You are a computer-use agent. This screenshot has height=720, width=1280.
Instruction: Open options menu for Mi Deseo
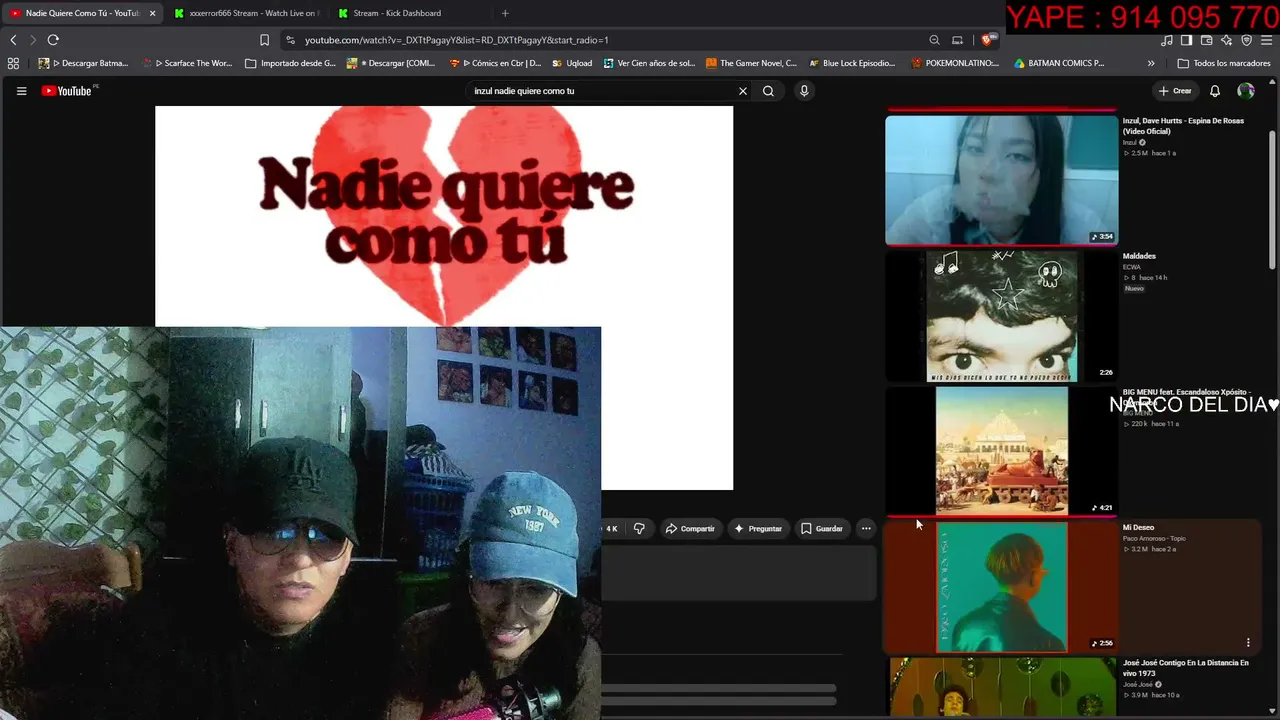tap(1248, 643)
